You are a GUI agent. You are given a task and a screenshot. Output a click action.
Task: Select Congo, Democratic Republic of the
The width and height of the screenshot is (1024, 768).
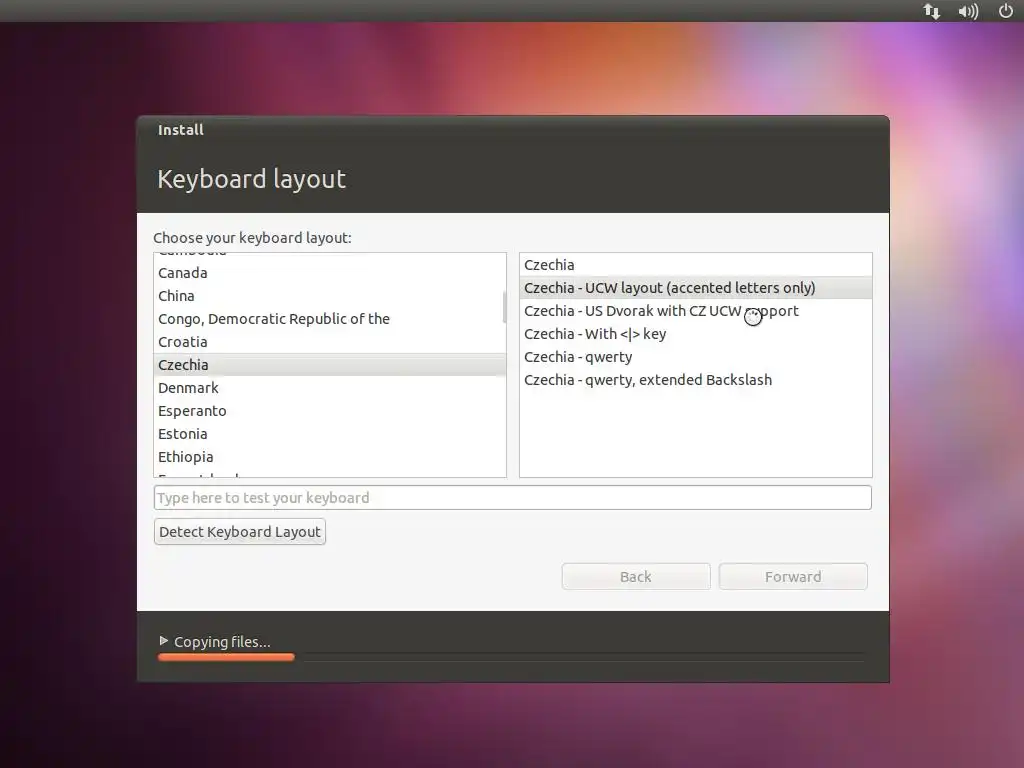click(330, 319)
